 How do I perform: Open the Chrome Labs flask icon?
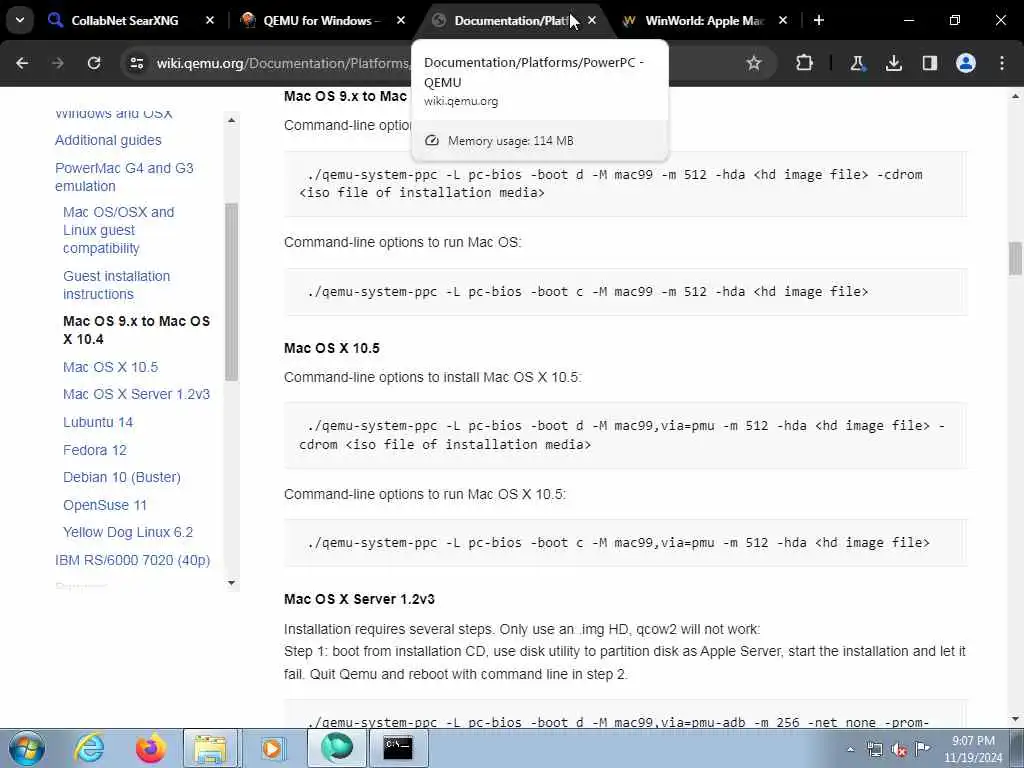(x=857, y=63)
